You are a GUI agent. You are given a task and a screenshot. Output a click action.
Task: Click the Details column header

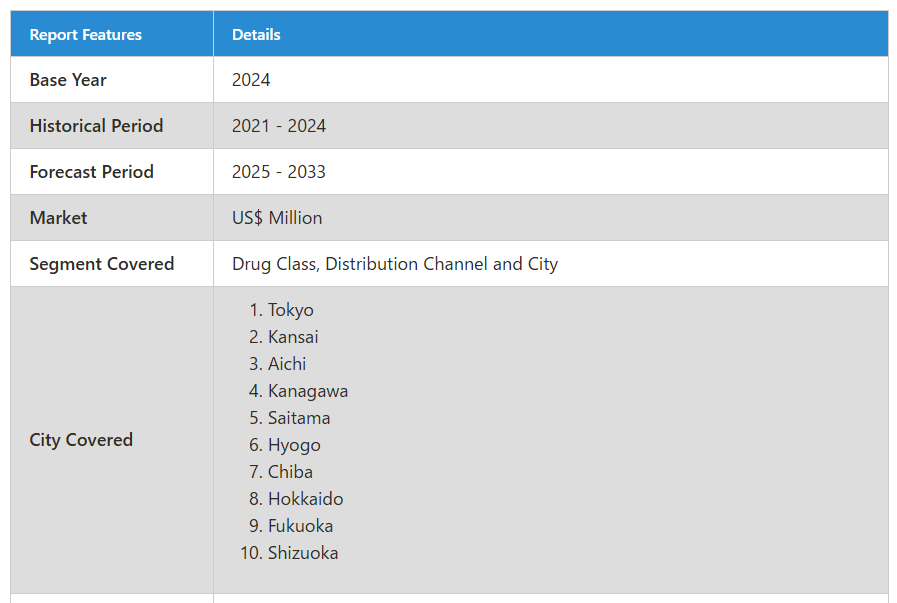tap(551, 34)
